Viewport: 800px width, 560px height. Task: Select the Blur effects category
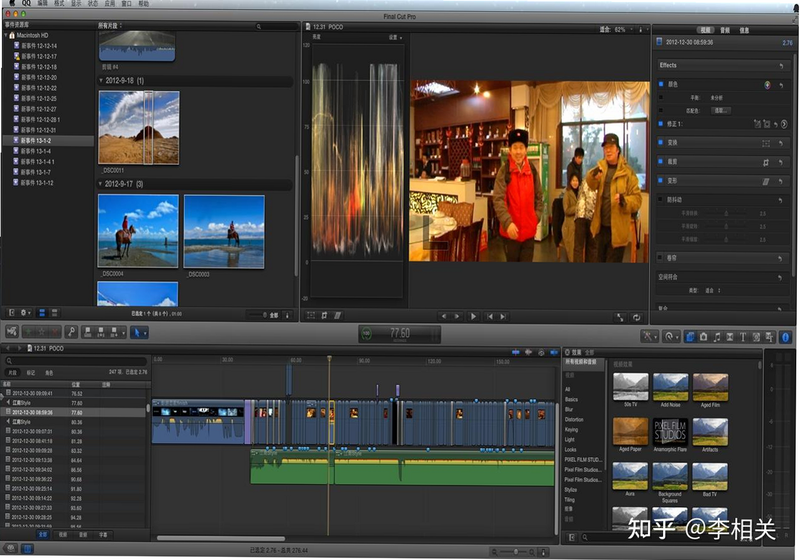click(x=569, y=409)
